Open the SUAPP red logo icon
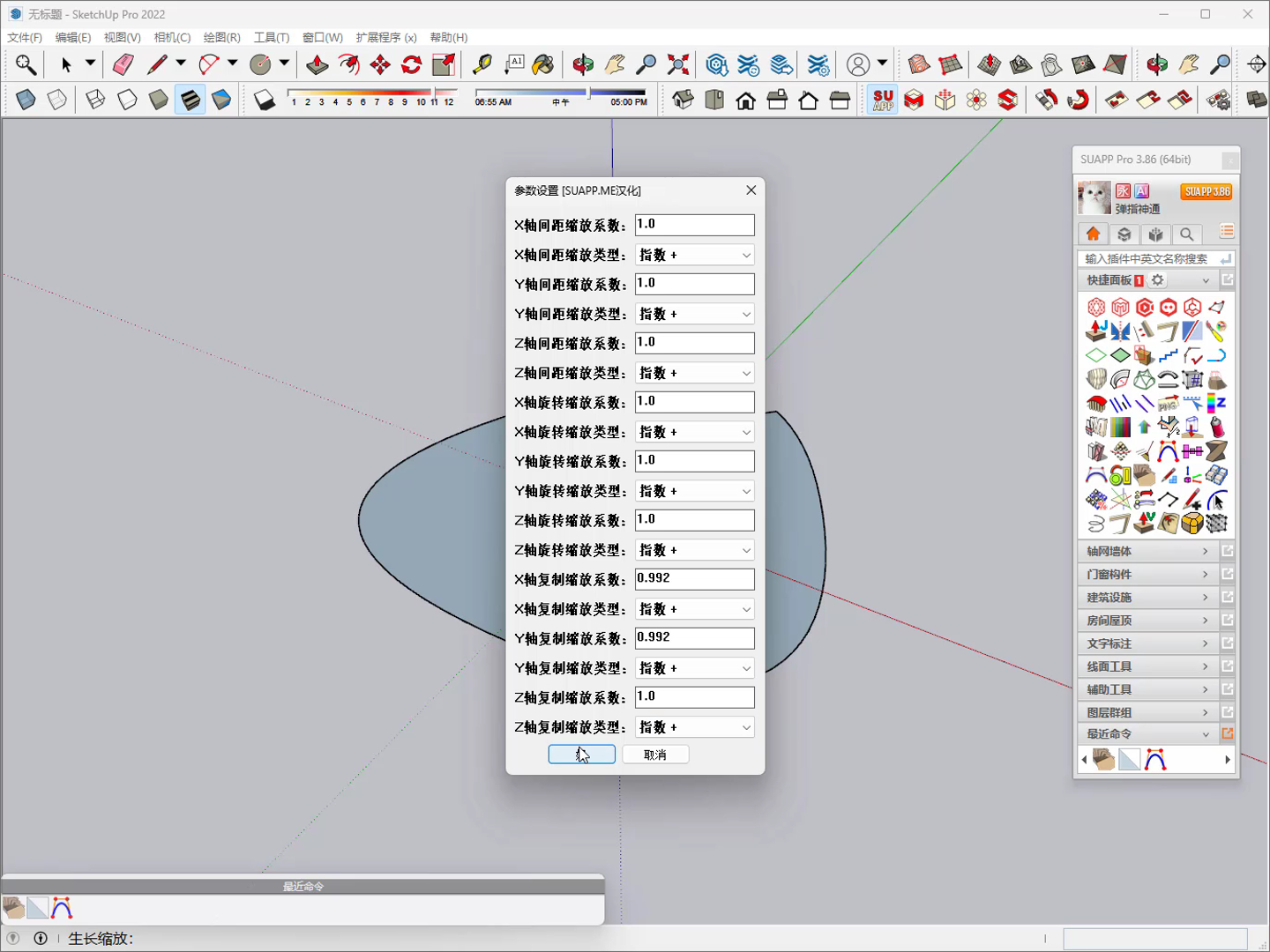 pyautogui.click(x=883, y=100)
